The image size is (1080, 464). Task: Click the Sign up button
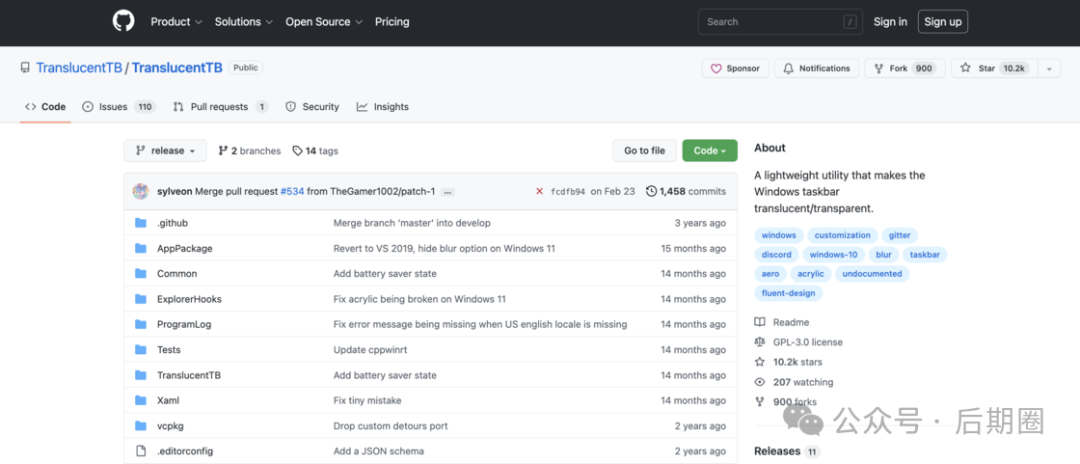point(942,21)
